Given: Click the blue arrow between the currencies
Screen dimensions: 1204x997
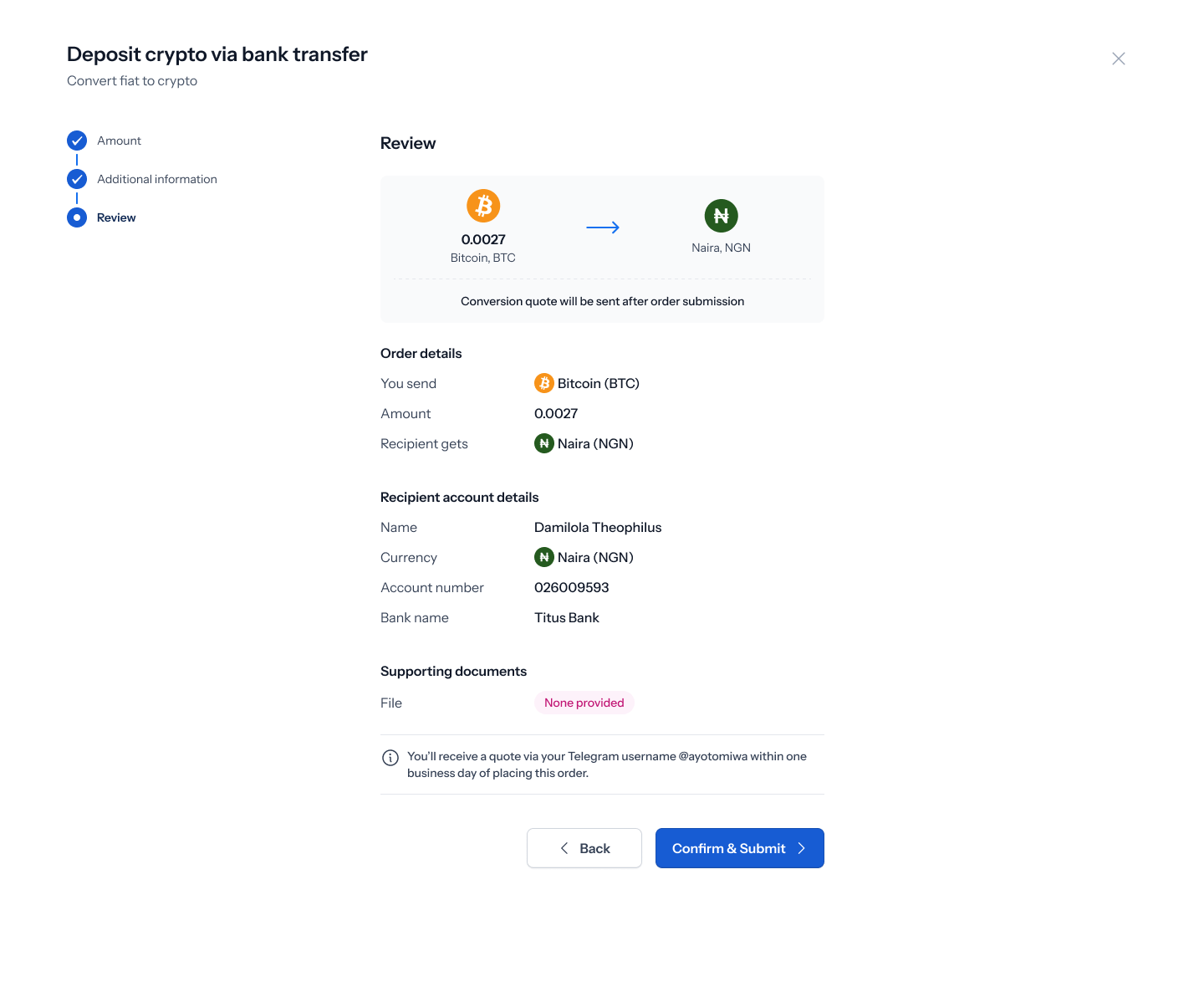Looking at the screenshot, I should coord(603,228).
